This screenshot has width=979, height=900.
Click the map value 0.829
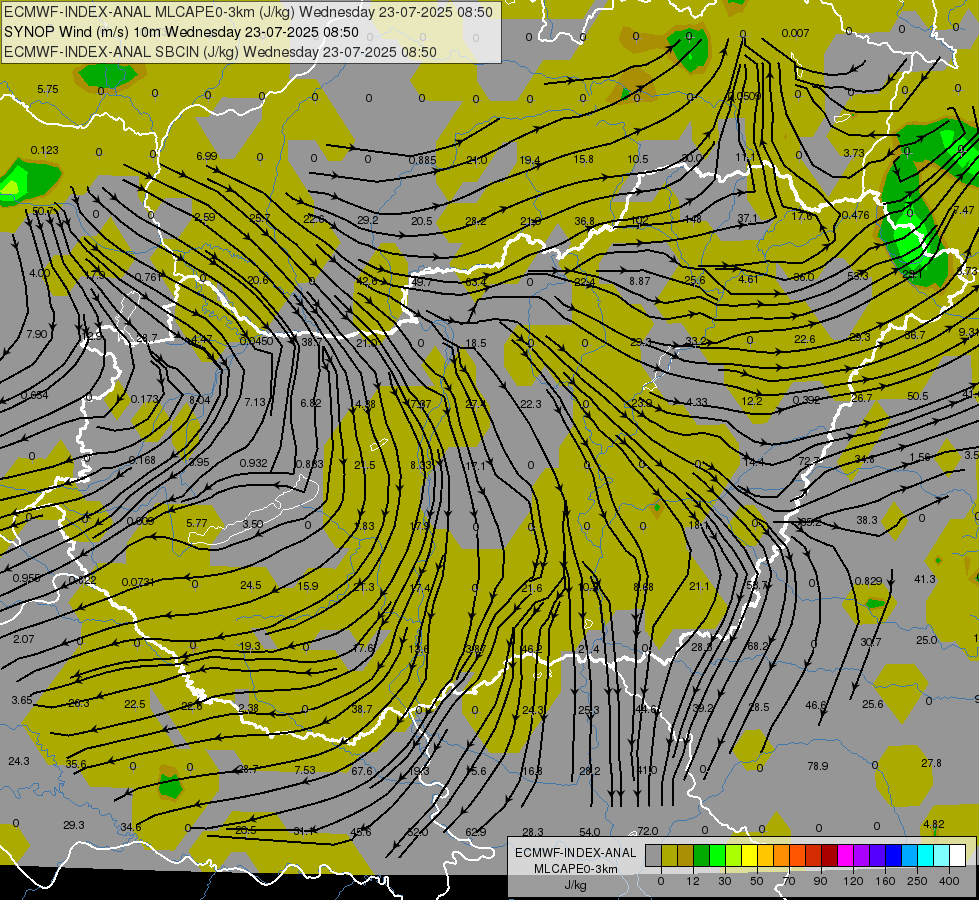[x=868, y=581]
